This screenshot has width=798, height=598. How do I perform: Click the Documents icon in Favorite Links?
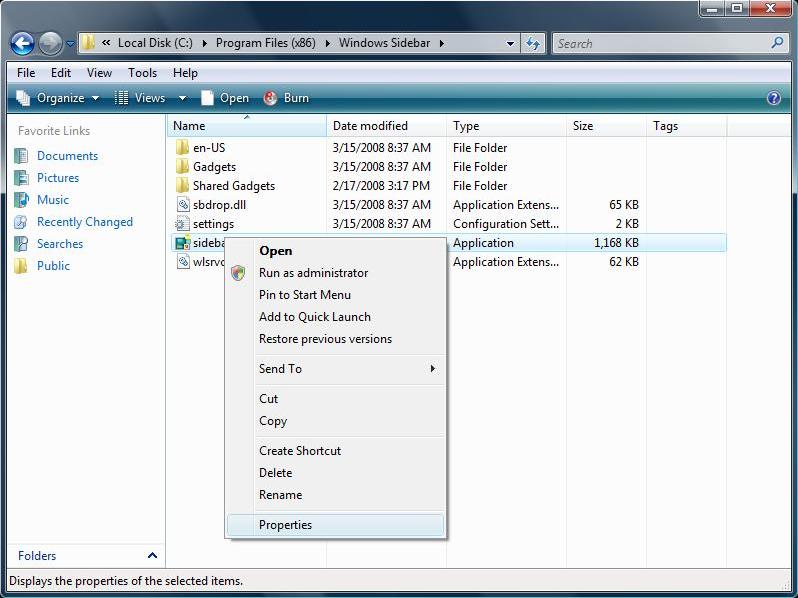click(21, 156)
